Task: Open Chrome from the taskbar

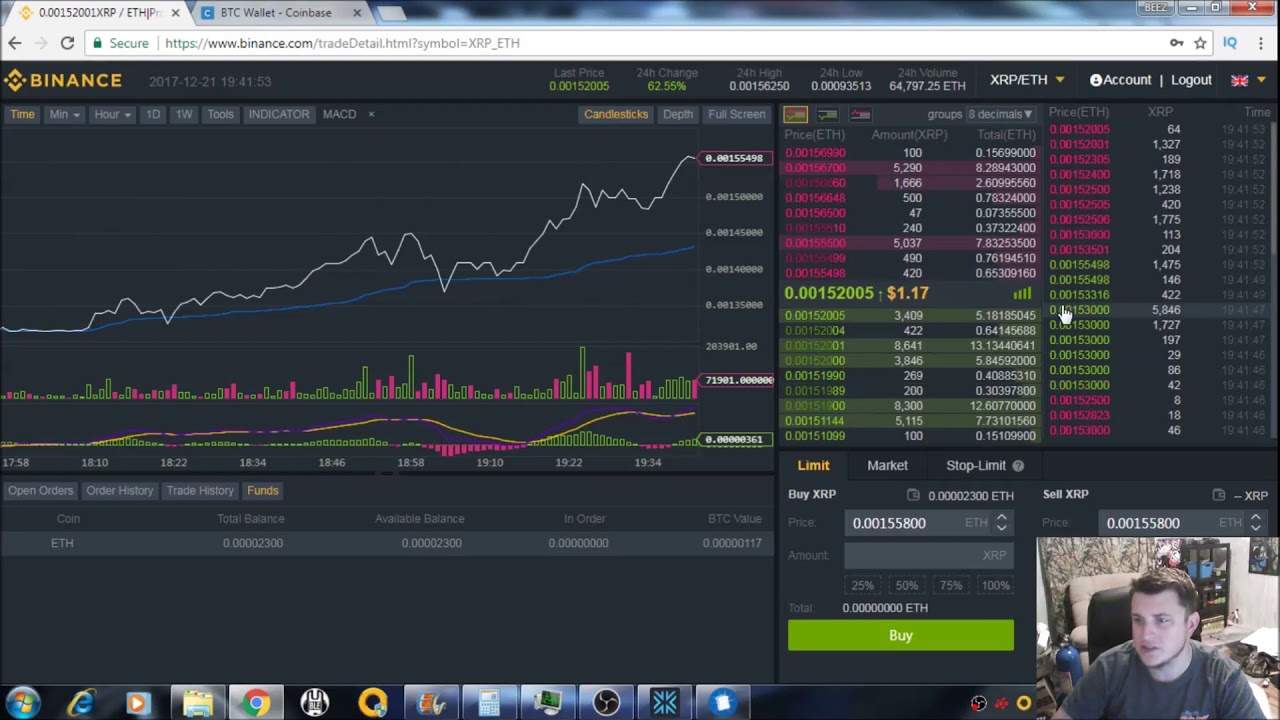Action: click(x=256, y=702)
